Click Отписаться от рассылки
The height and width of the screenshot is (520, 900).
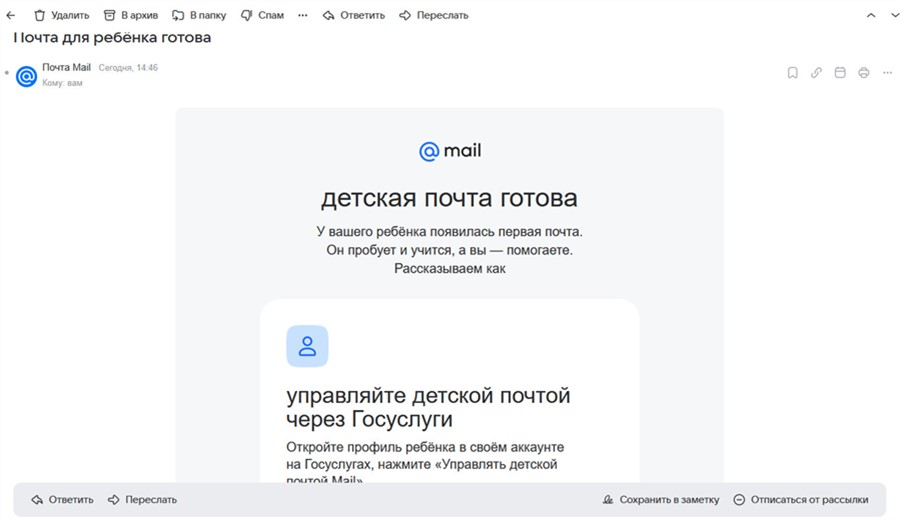pos(801,500)
